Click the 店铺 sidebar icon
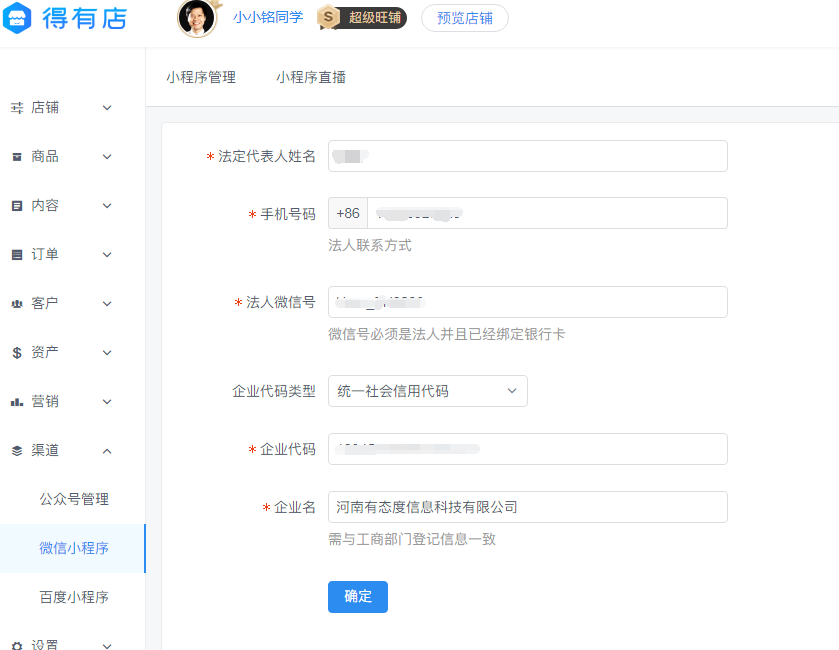 pyautogui.click(x=17, y=107)
